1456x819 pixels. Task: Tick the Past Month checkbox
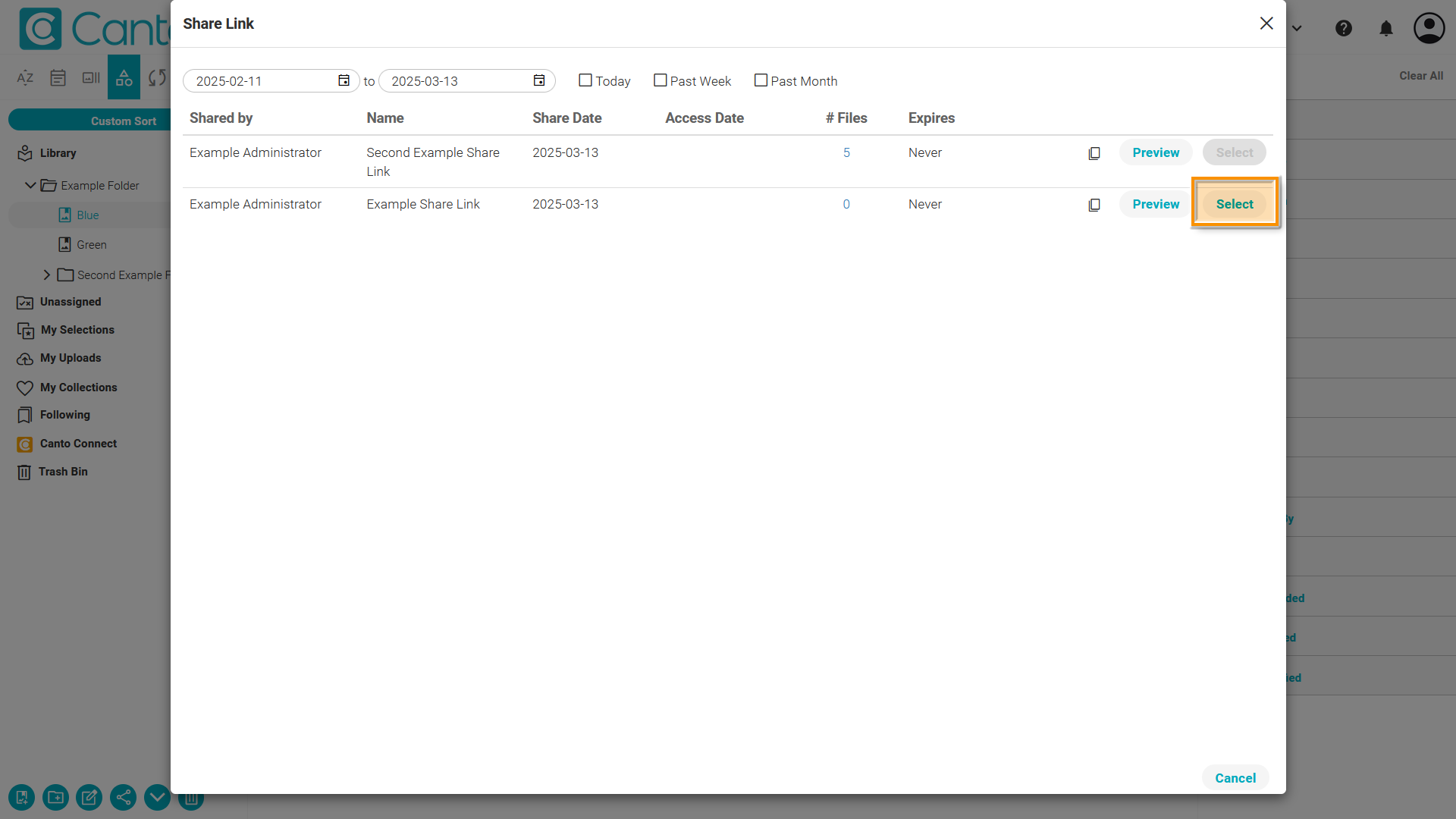click(761, 80)
